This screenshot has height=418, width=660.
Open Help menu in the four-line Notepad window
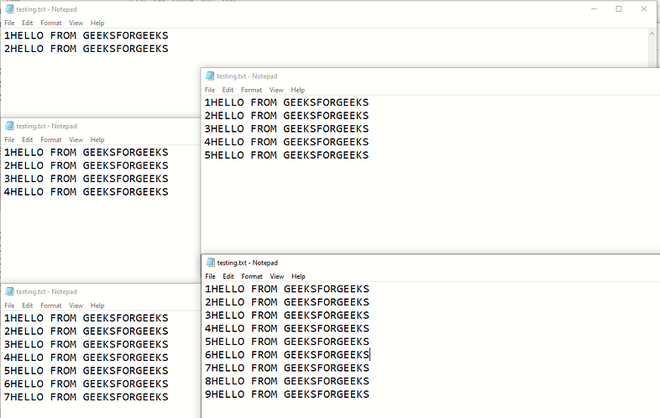pos(97,140)
